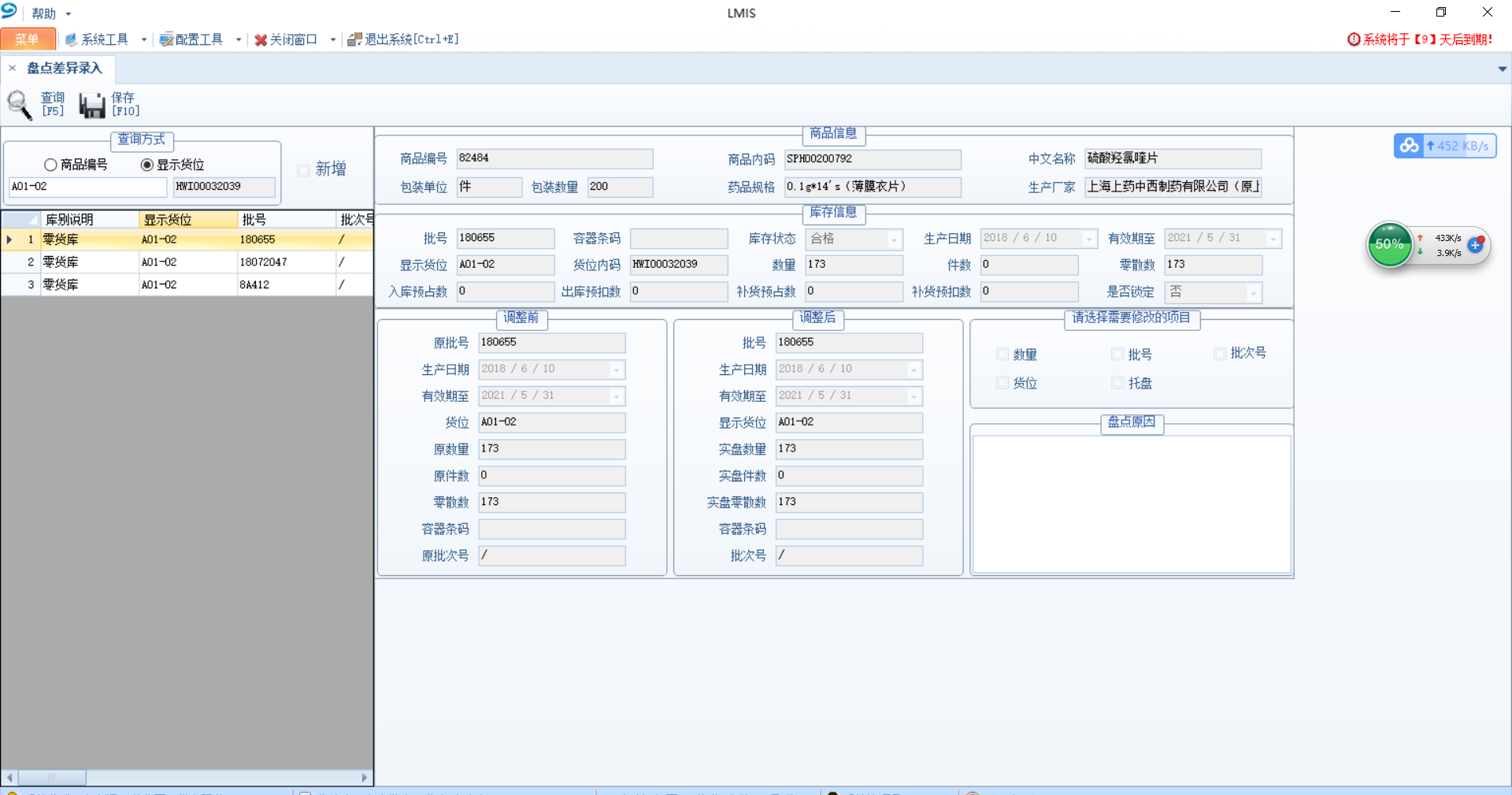This screenshot has height=795, width=1512.
Task: Open the inventory 生产日期 date dropdown
Action: 1089,239
